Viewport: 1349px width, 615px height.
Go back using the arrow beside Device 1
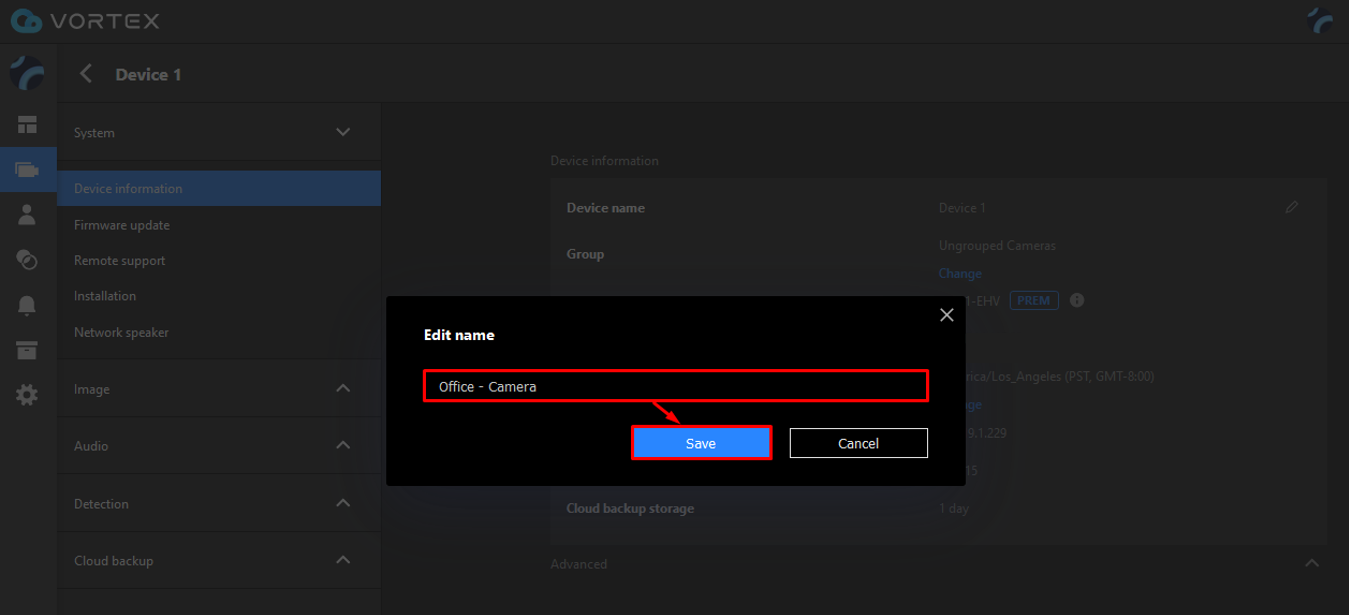click(86, 74)
